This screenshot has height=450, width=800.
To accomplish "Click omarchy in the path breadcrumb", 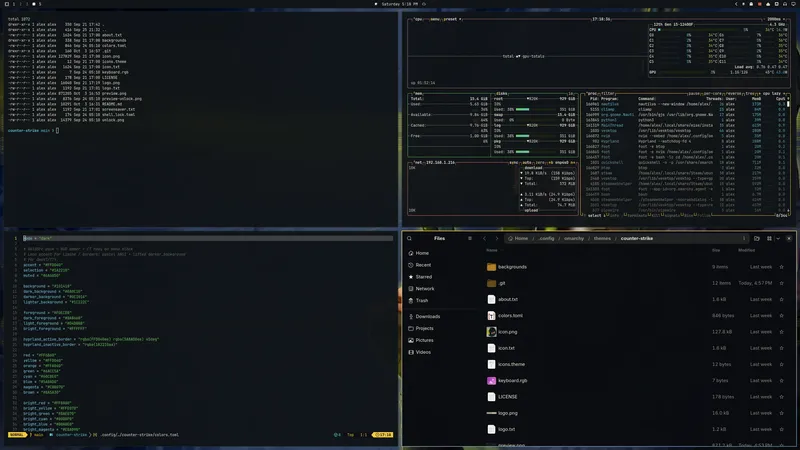I will [574, 238].
